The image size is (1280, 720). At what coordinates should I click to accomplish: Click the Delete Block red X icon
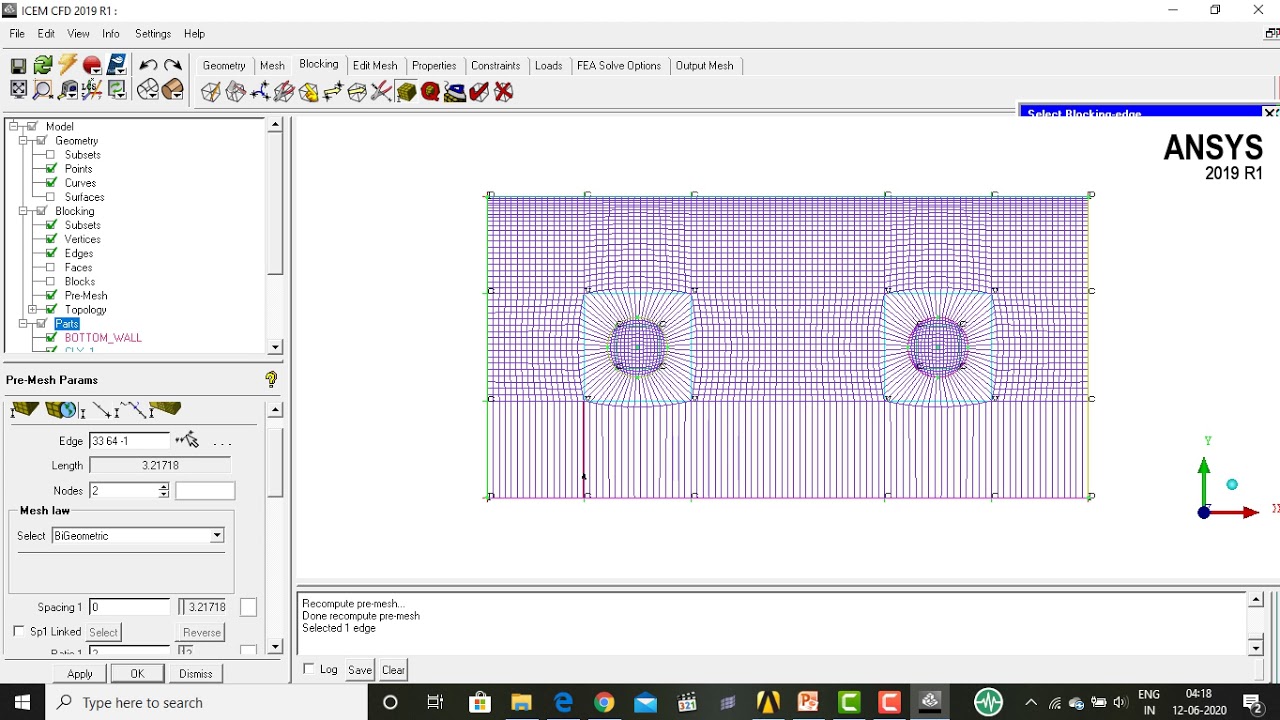(x=504, y=92)
